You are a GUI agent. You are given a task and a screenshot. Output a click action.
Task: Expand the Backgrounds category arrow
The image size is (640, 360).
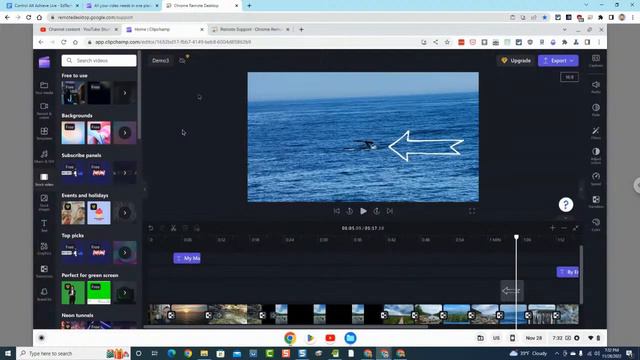(125, 133)
